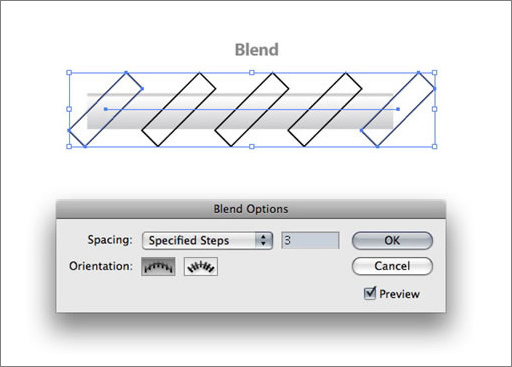Toggle the Preview checkbox

[370, 293]
